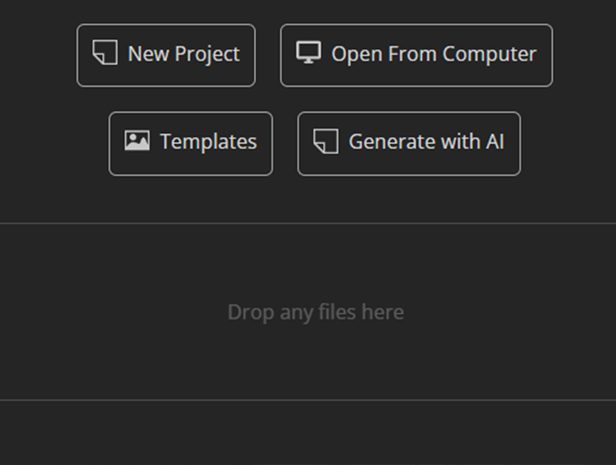Click the word "AI" on the generate button
Viewport: 616px width, 465px height.
(494, 142)
